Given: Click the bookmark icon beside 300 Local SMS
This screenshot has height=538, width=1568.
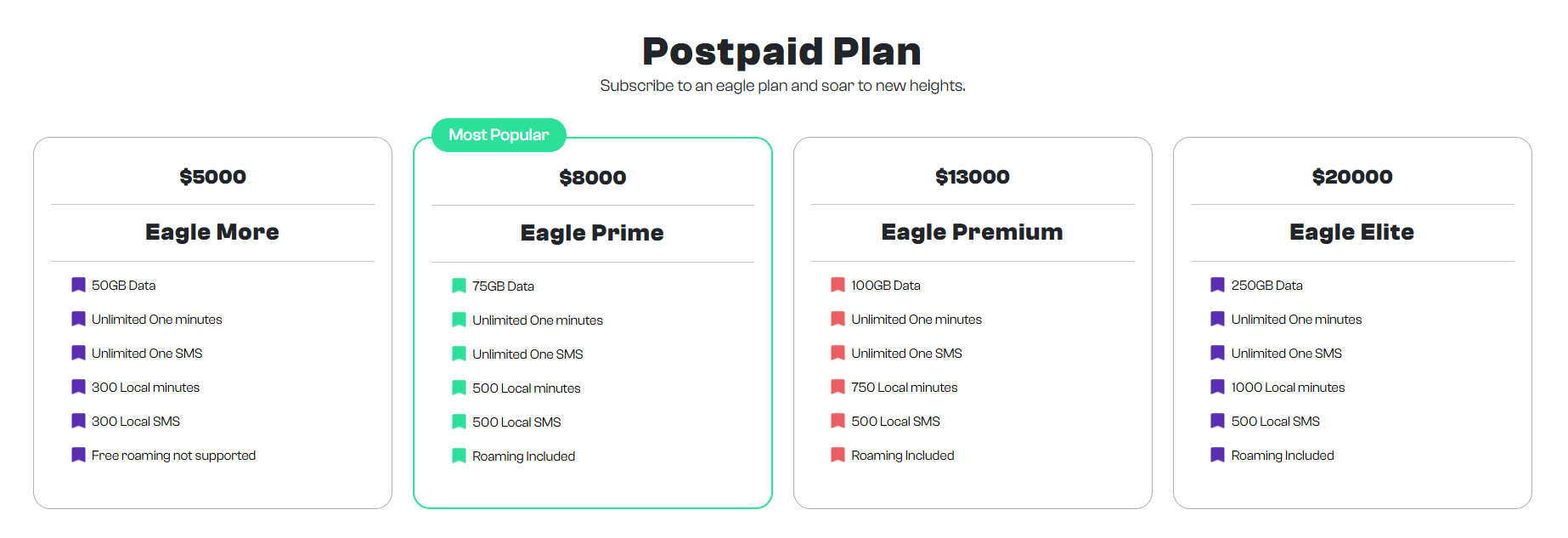Looking at the screenshot, I should [78, 421].
